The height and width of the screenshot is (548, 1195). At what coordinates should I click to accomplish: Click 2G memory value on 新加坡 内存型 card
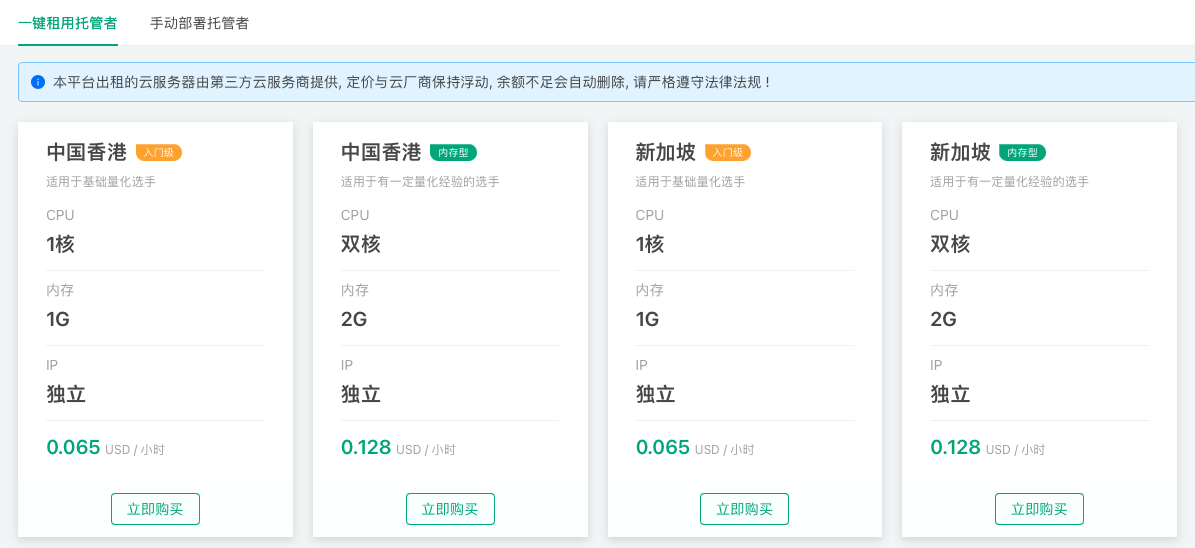click(944, 319)
